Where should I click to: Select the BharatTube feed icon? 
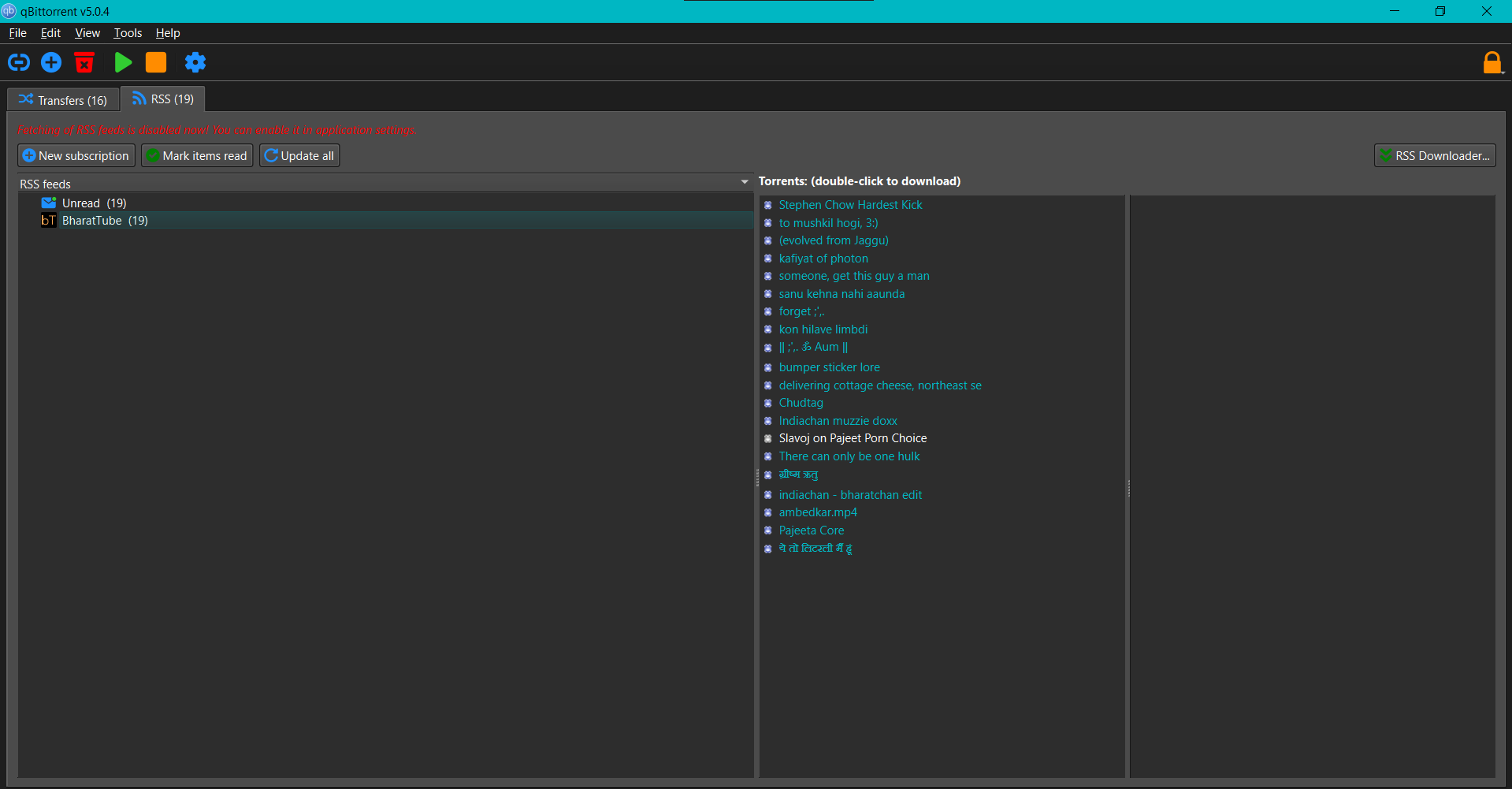(x=48, y=221)
